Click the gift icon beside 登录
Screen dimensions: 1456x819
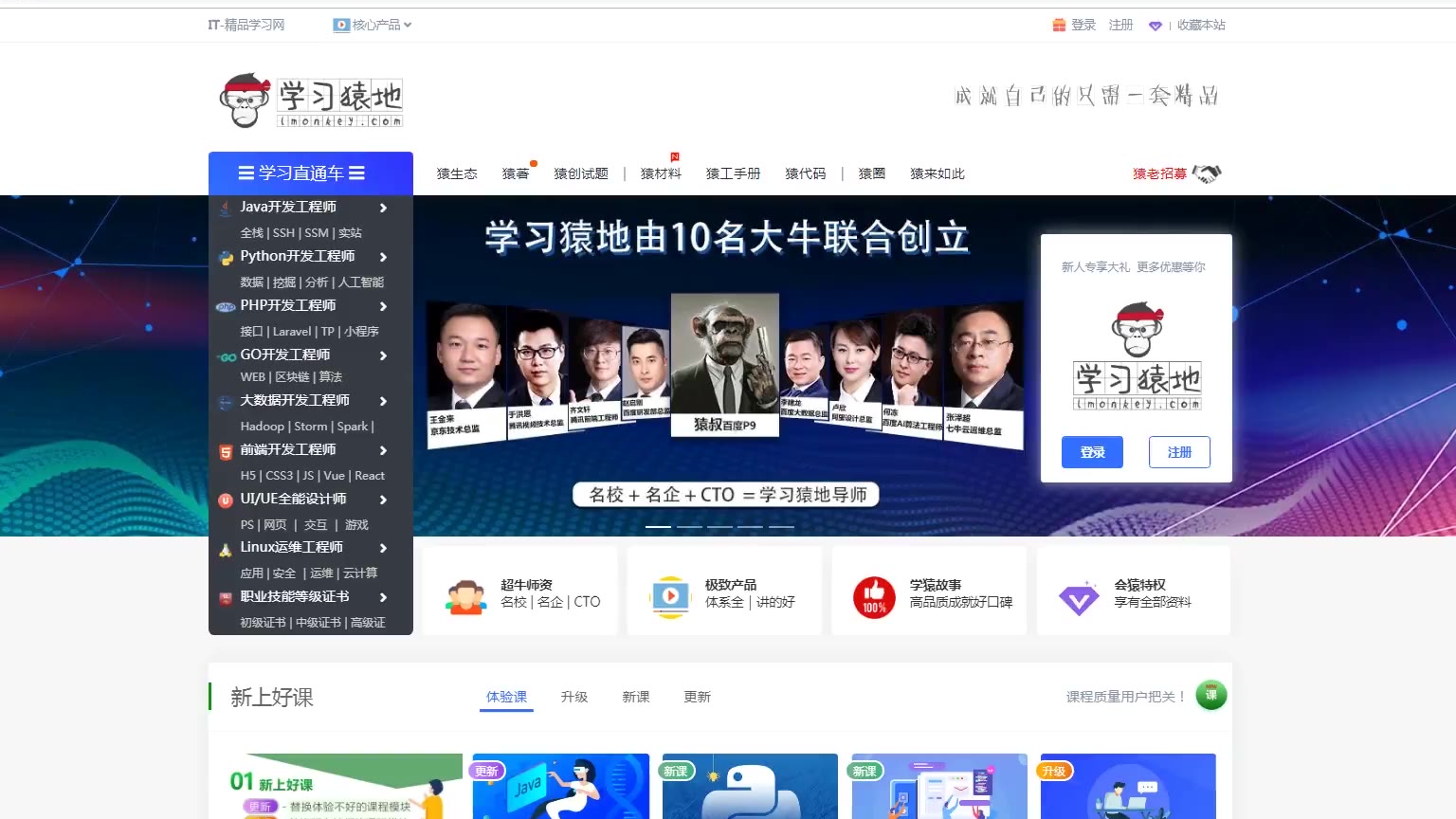coord(1059,26)
